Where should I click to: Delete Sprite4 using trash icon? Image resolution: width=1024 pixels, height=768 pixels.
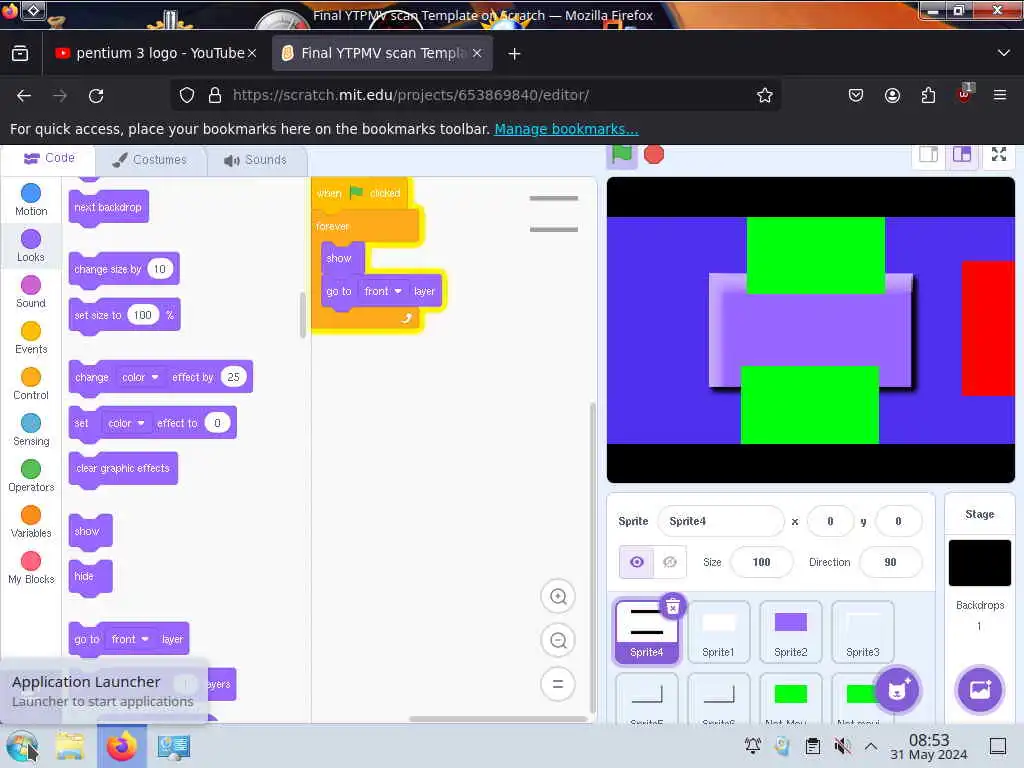(x=673, y=607)
